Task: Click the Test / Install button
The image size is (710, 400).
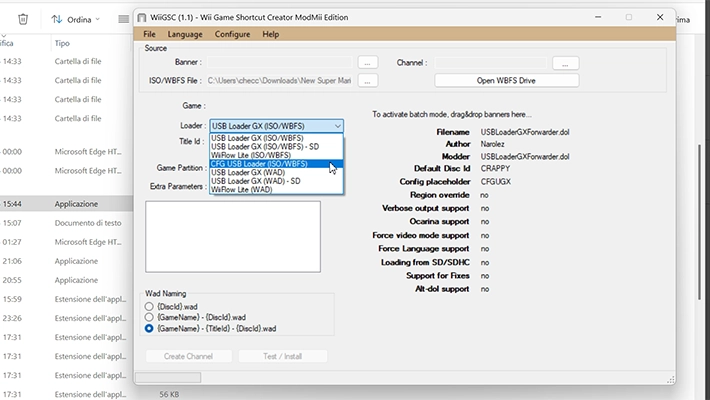Action: (283, 357)
